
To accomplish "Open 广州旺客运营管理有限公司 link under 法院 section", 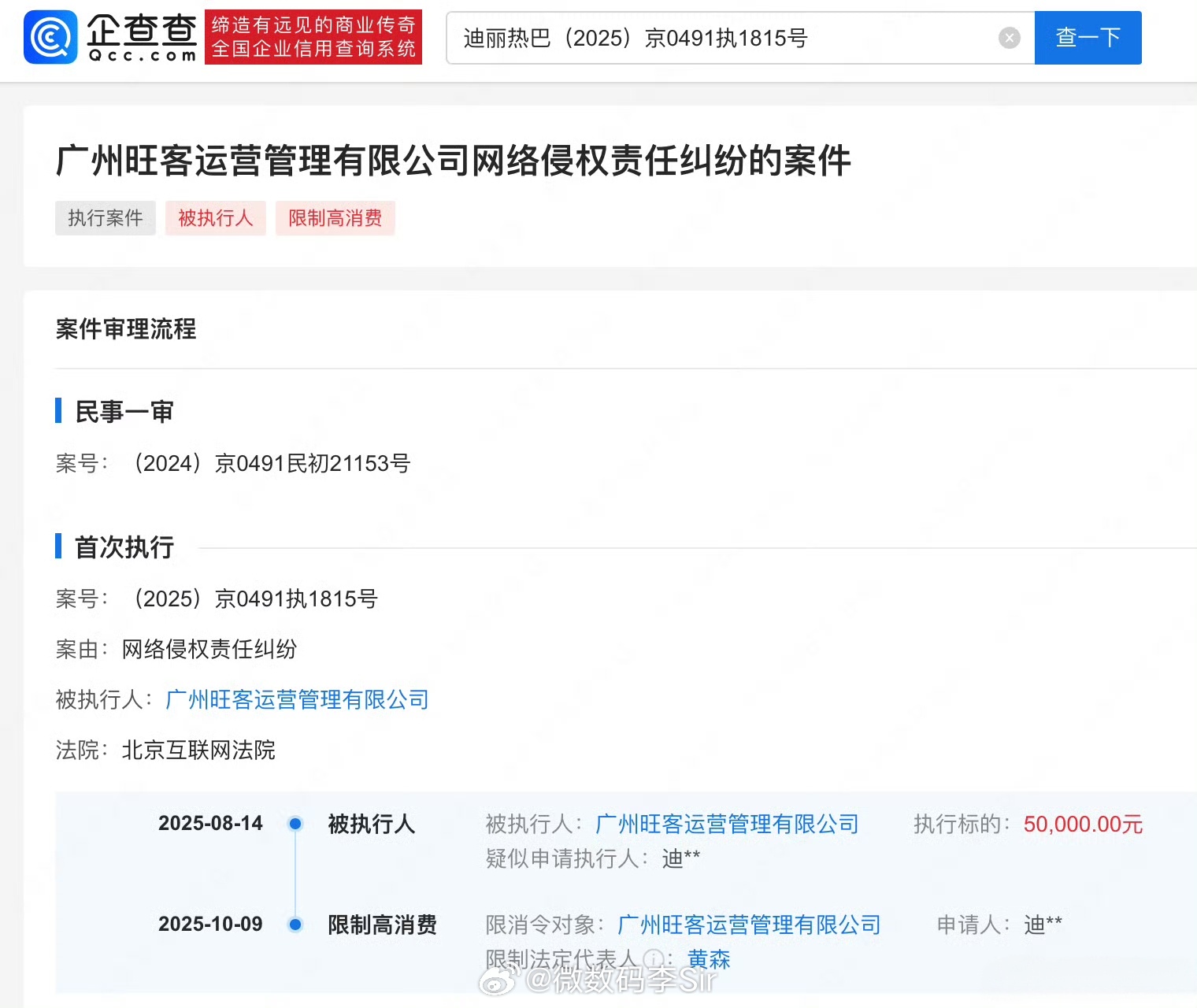I will point(297,699).
